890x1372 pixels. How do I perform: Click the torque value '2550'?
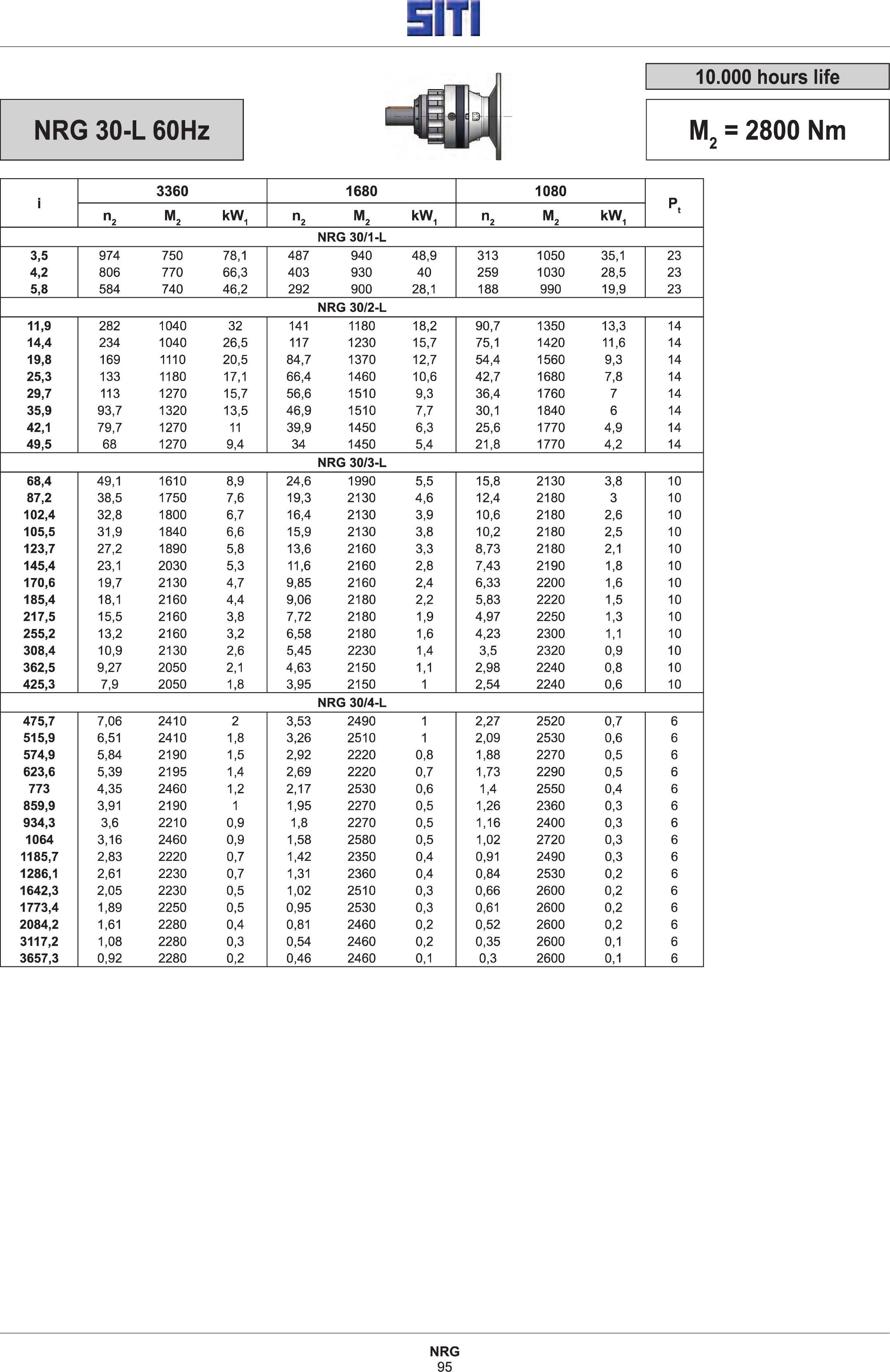tap(551, 789)
